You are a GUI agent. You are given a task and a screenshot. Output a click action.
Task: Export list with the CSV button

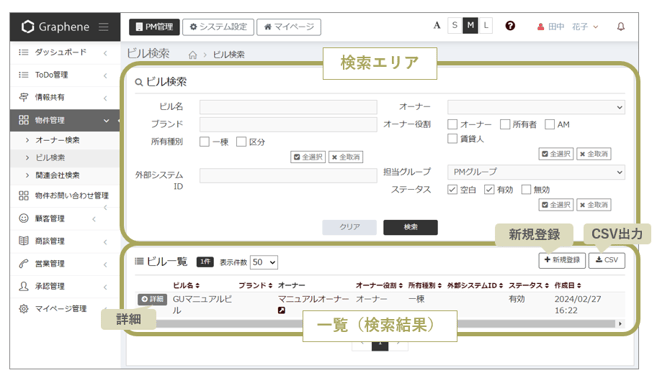tap(607, 260)
